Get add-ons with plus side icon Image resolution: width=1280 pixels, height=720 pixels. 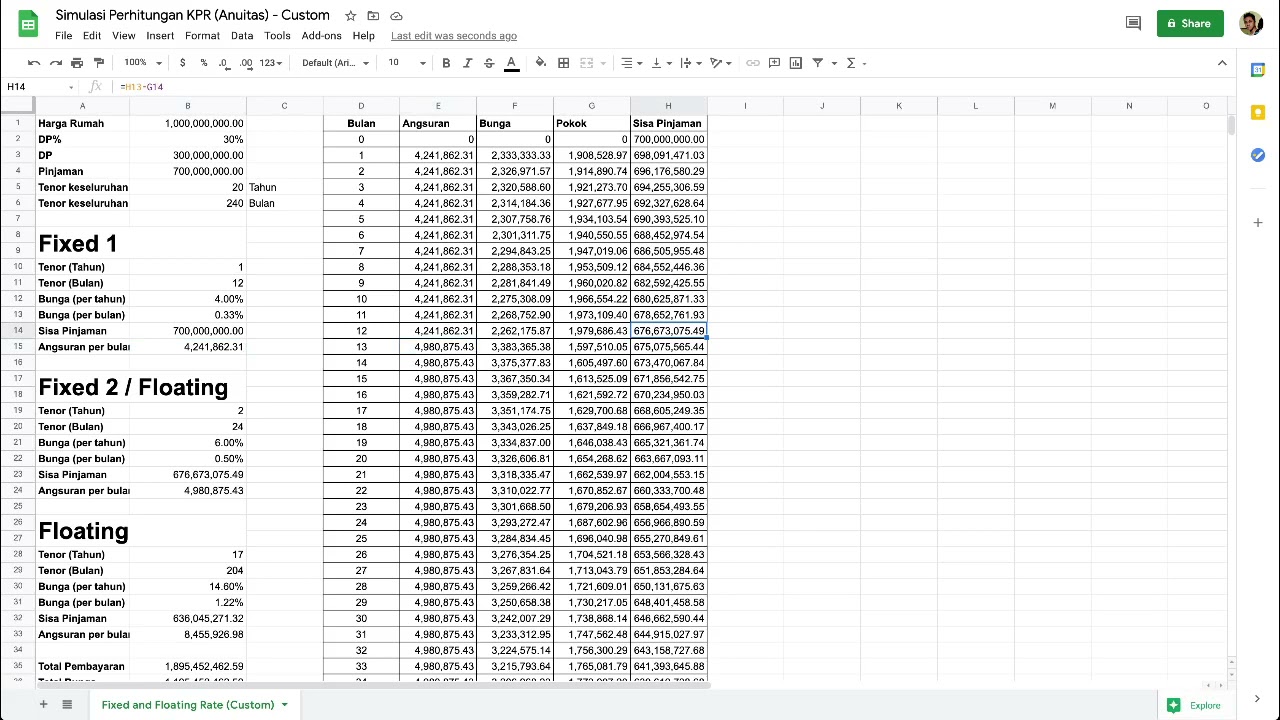point(1258,221)
